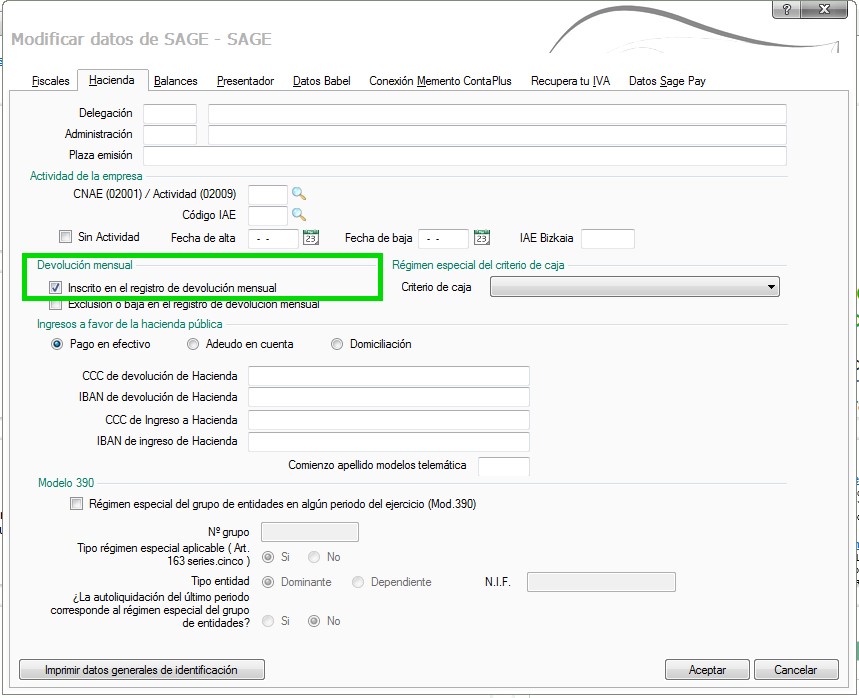Go to the Presentador tab

[x=245, y=81]
